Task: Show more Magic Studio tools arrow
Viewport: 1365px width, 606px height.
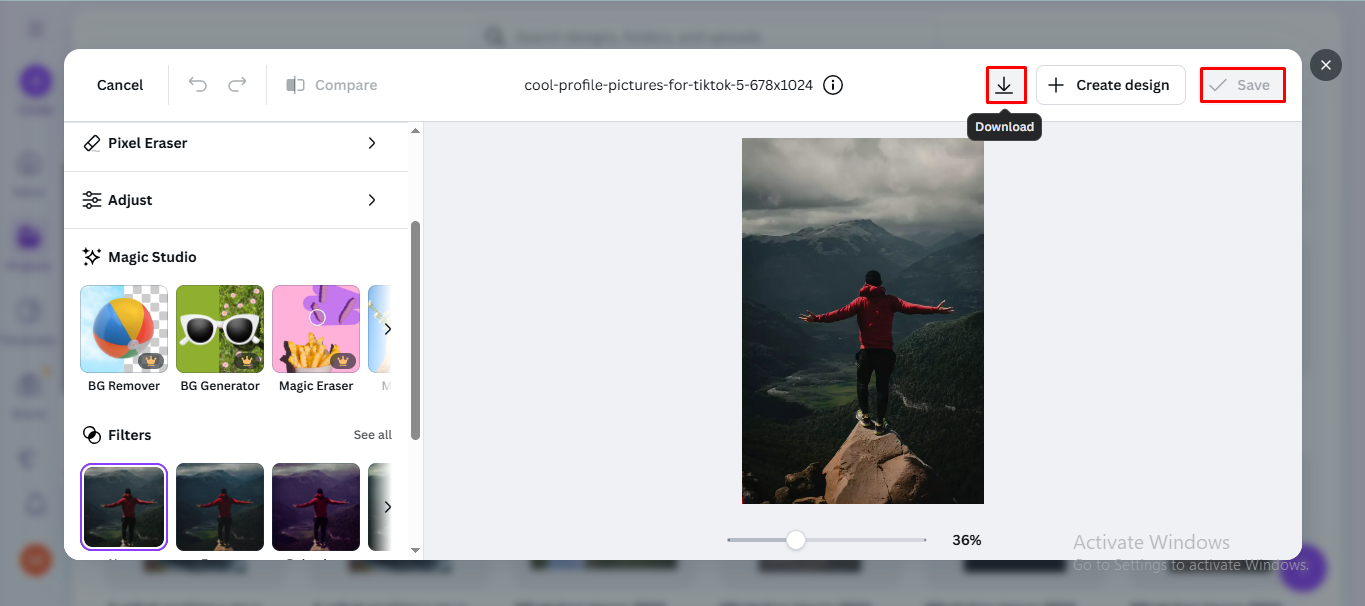Action: click(387, 329)
